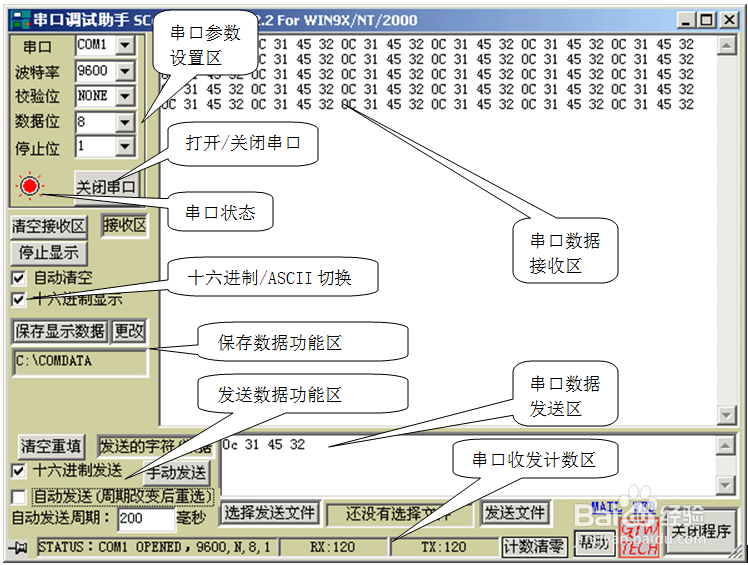Click the 自动发送周期 input showing 200
This screenshot has height=565, width=748.
pyautogui.click(x=146, y=519)
